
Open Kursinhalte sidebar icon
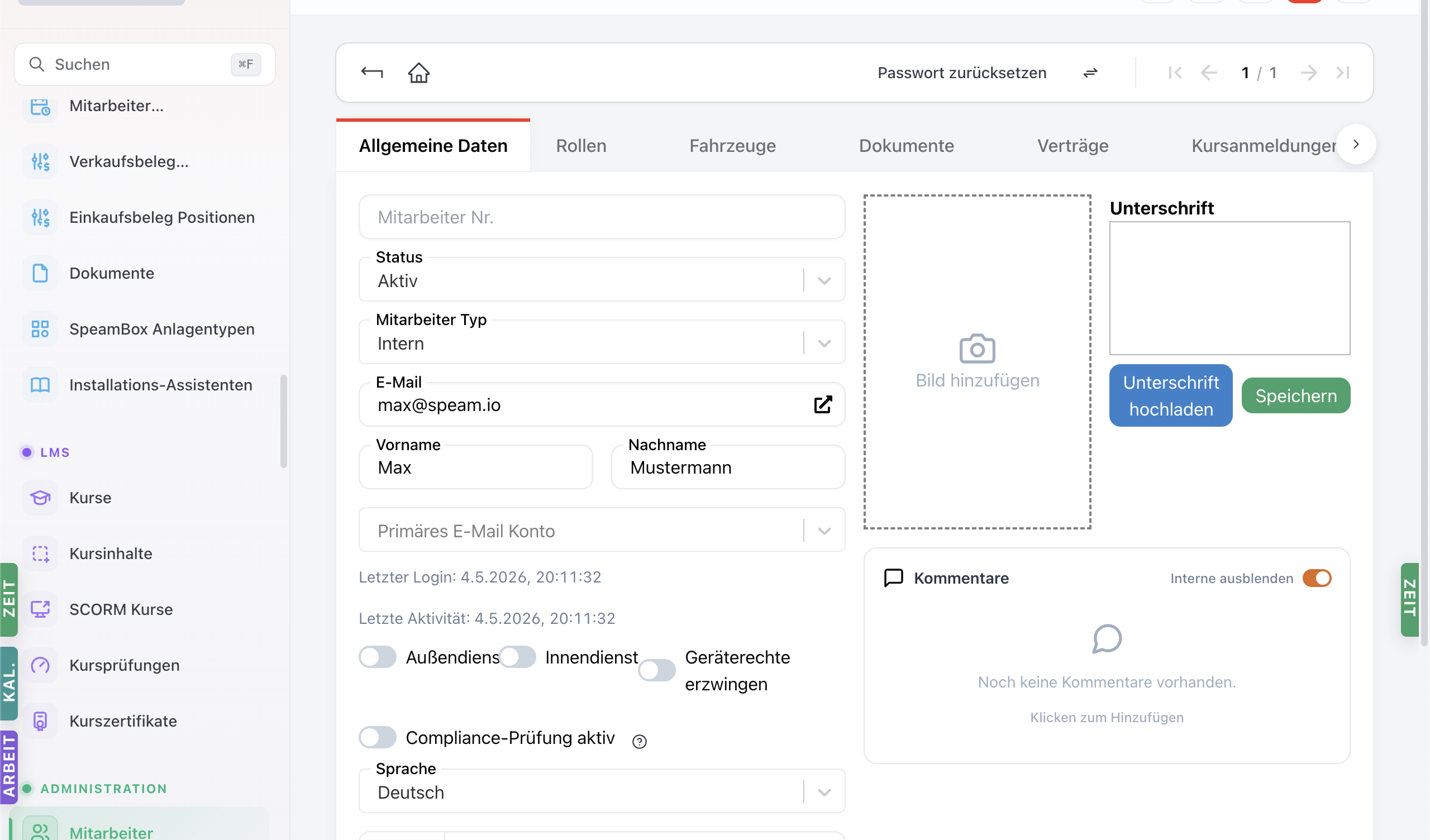(40, 553)
